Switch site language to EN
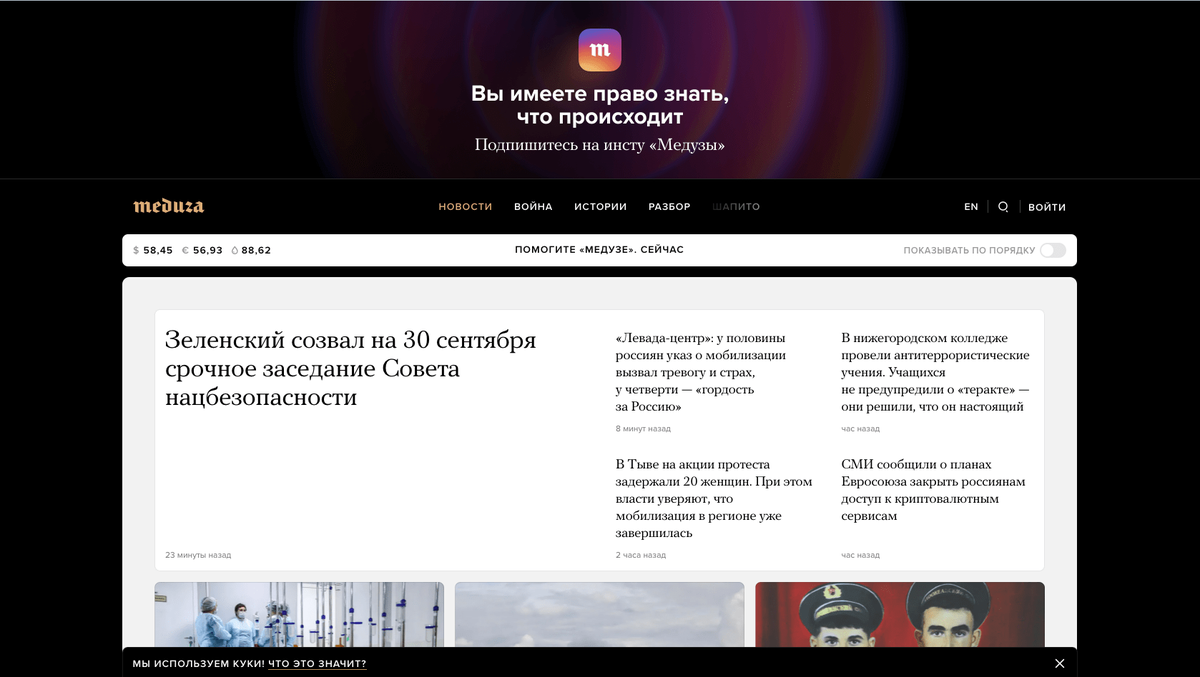The width and height of the screenshot is (1200, 677). click(971, 207)
